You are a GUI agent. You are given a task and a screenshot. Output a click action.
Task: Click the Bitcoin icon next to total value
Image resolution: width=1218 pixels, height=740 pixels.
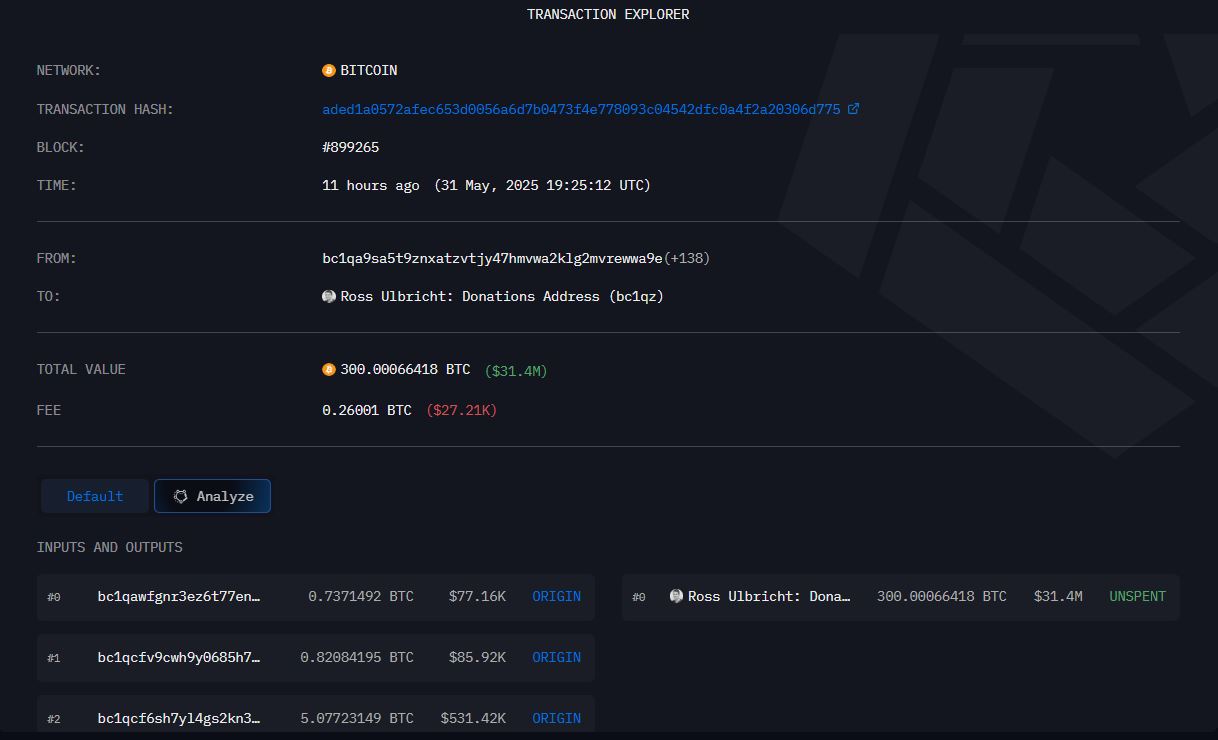(329, 369)
